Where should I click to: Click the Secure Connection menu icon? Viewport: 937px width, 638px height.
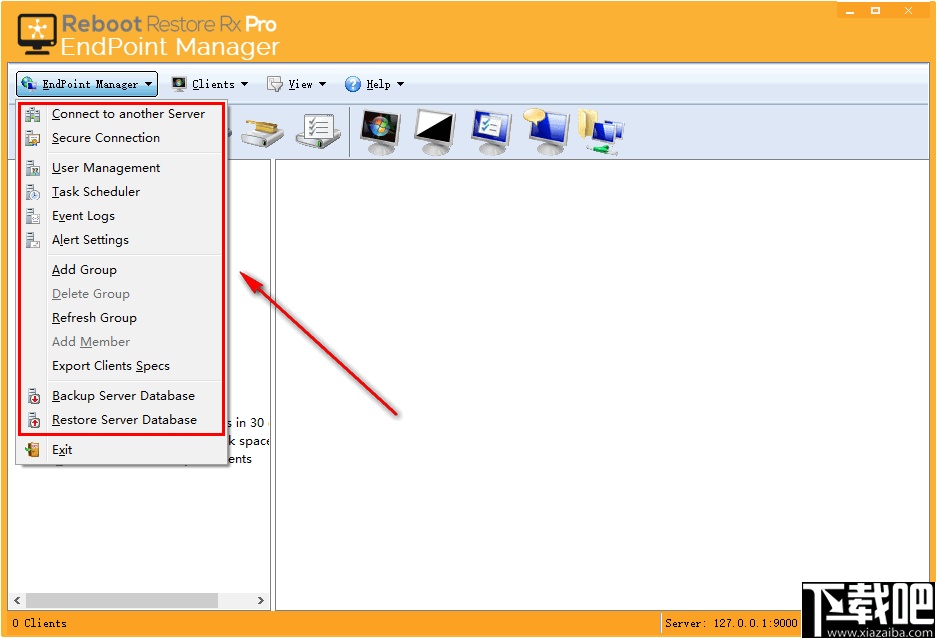point(33,138)
